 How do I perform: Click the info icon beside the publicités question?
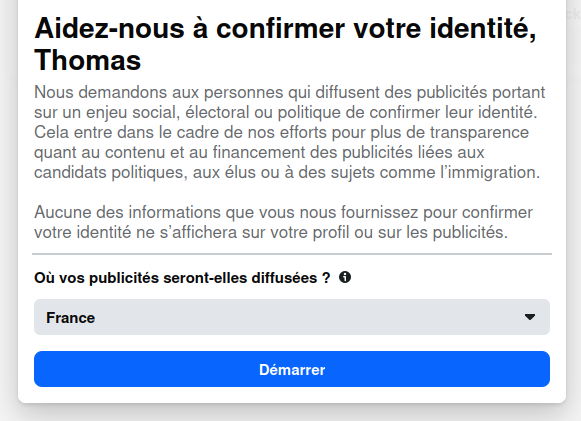(345, 277)
